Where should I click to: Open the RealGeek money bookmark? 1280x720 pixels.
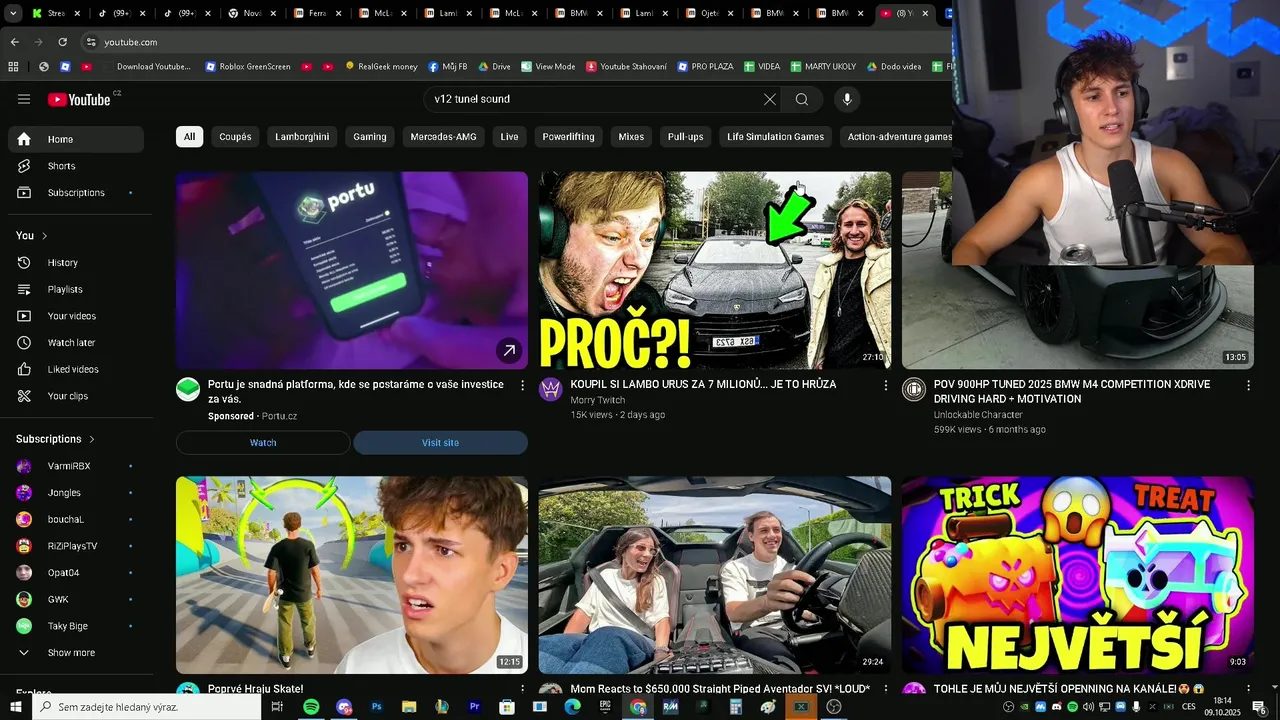tap(381, 67)
